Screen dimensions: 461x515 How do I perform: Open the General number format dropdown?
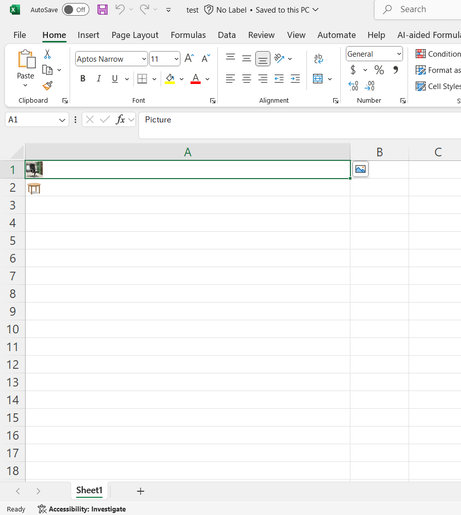(x=399, y=54)
